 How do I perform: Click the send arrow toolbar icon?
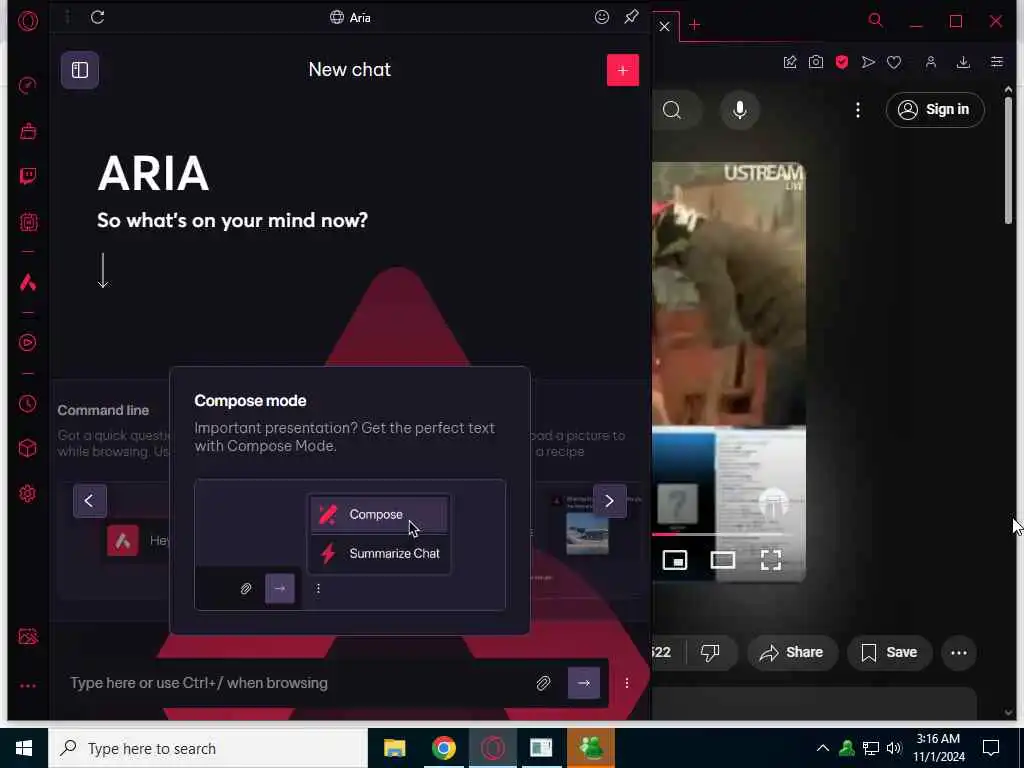coord(868,62)
